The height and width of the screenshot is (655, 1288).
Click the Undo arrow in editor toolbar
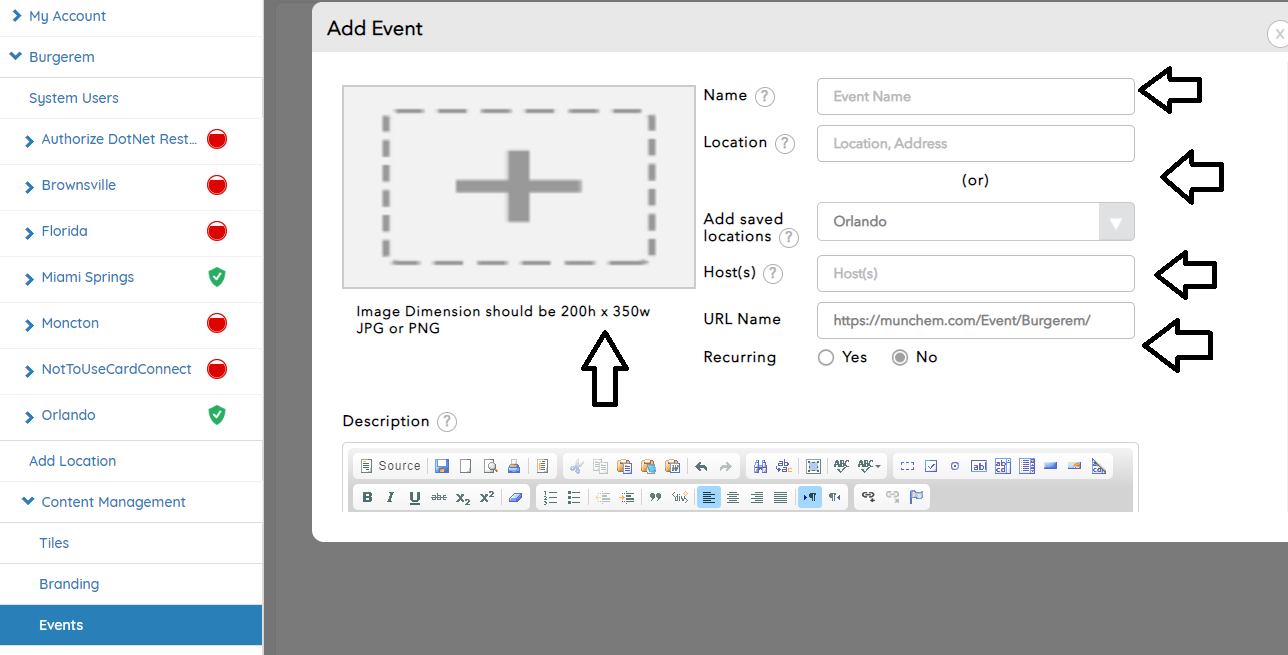tap(701, 466)
